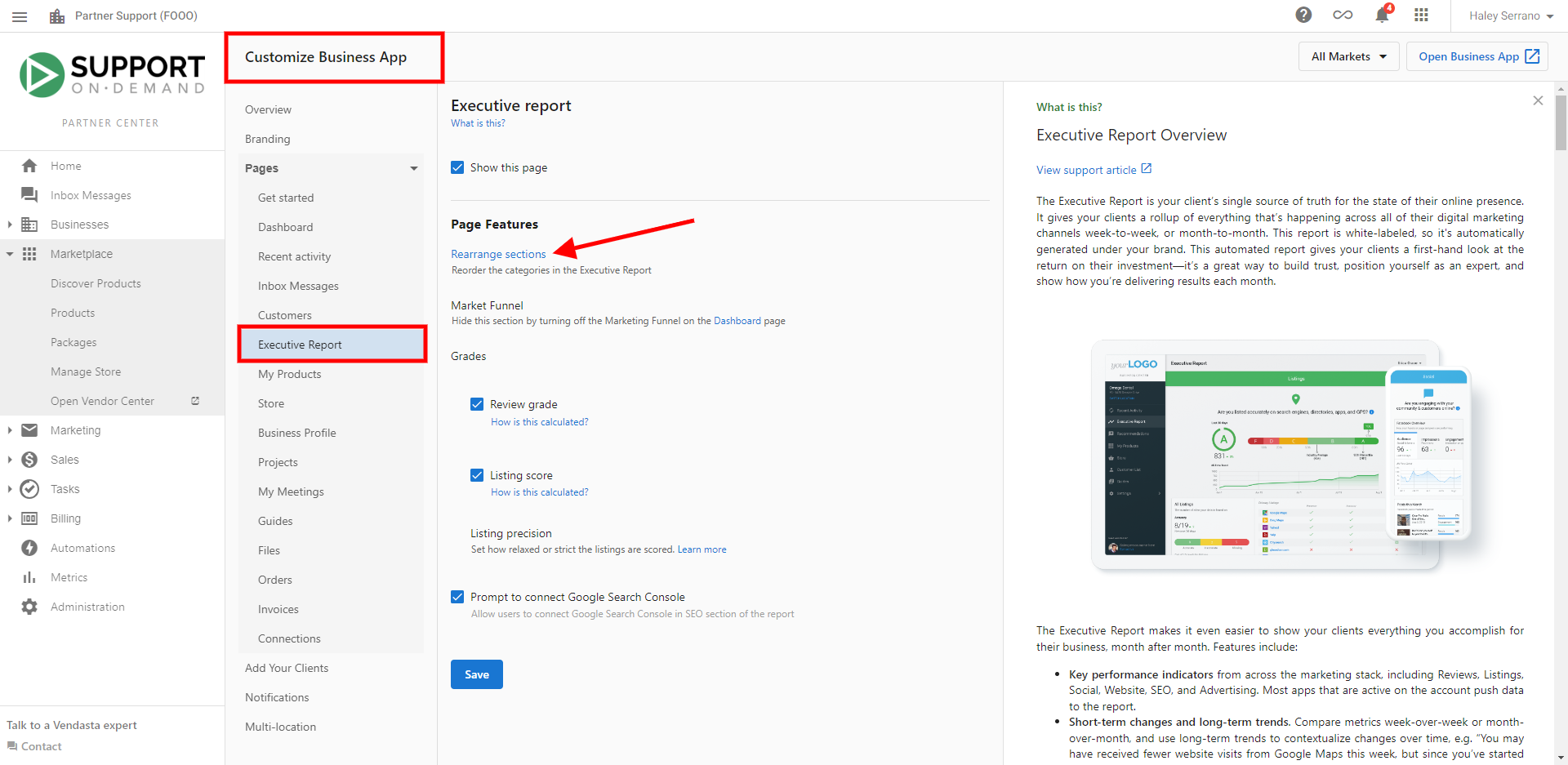
Task: Click Talk to a Vendasta expert
Action: click(x=72, y=725)
